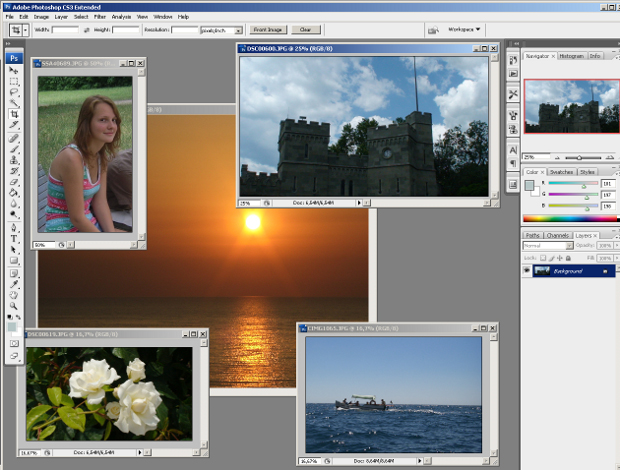Viewport: 620px width, 470px height.
Task: Click the Front Image button
Action: point(268,30)
